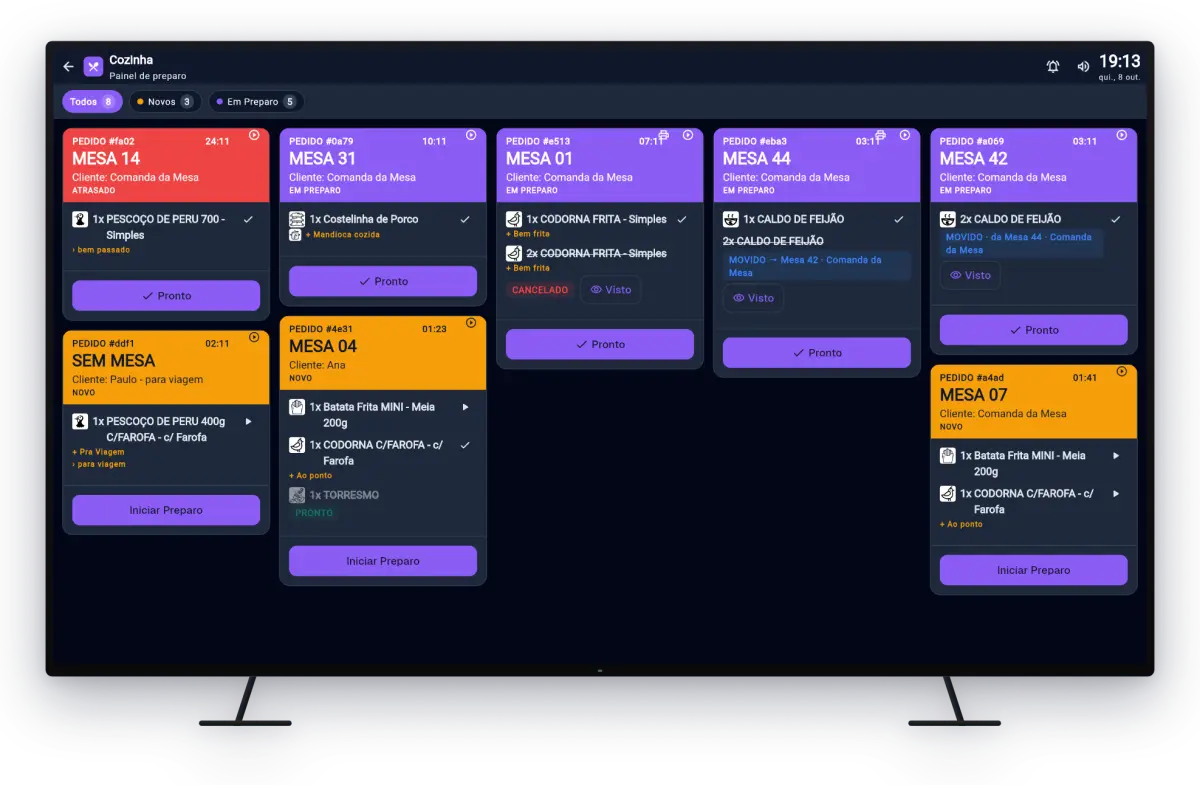This screenshot has height=785, width=1200.
Task: Click the circled play icon on MESA 04 header
Action: [471, 323]
